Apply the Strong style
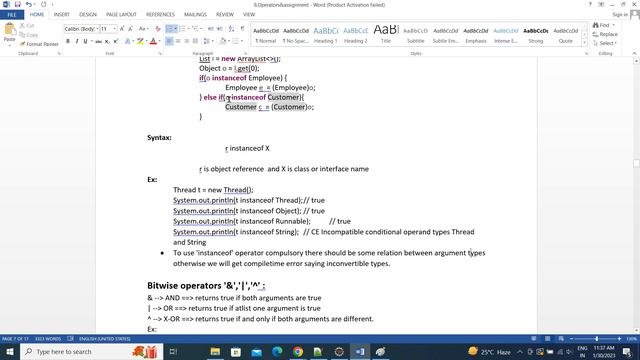This screenshot has height=360, width=640. [x=536, y=35]
